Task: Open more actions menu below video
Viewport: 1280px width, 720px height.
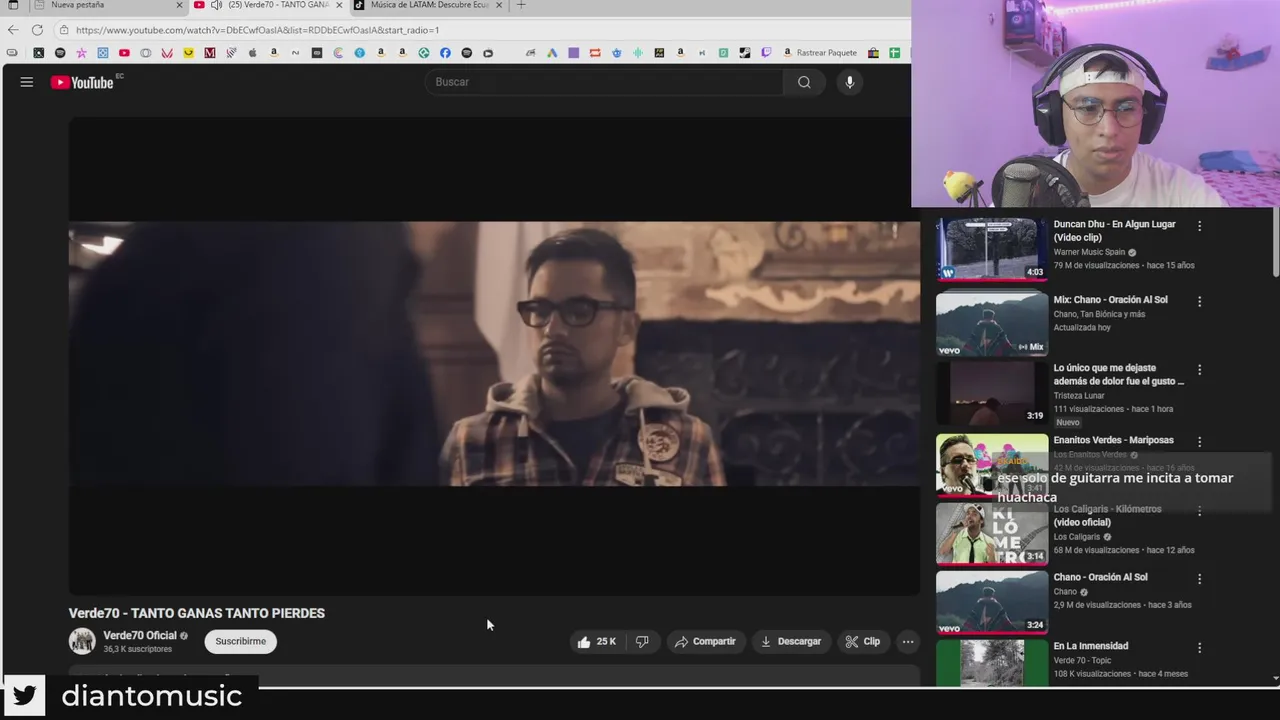Action: point(908,641)
